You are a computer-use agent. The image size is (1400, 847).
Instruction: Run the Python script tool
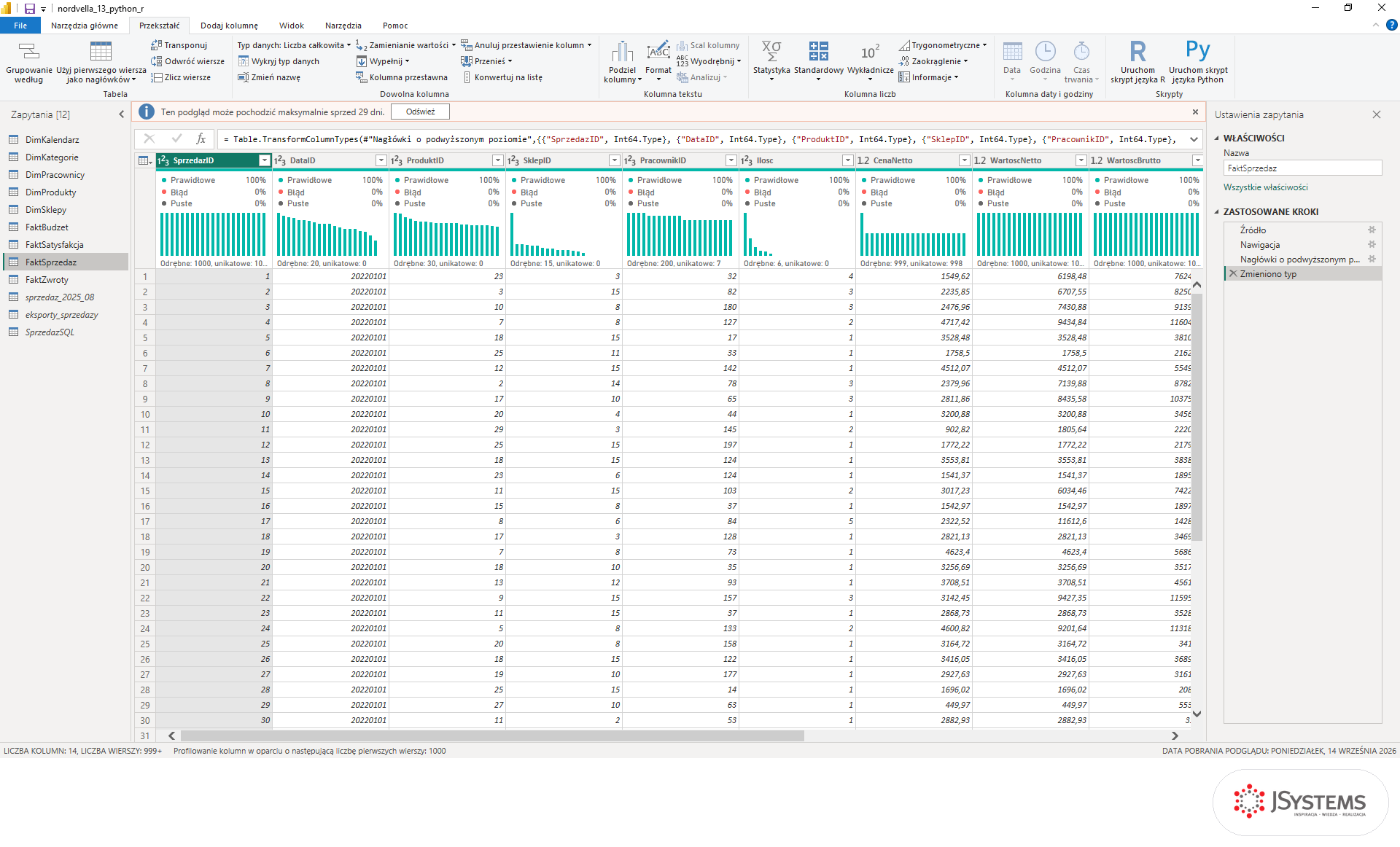[1197, 61]
